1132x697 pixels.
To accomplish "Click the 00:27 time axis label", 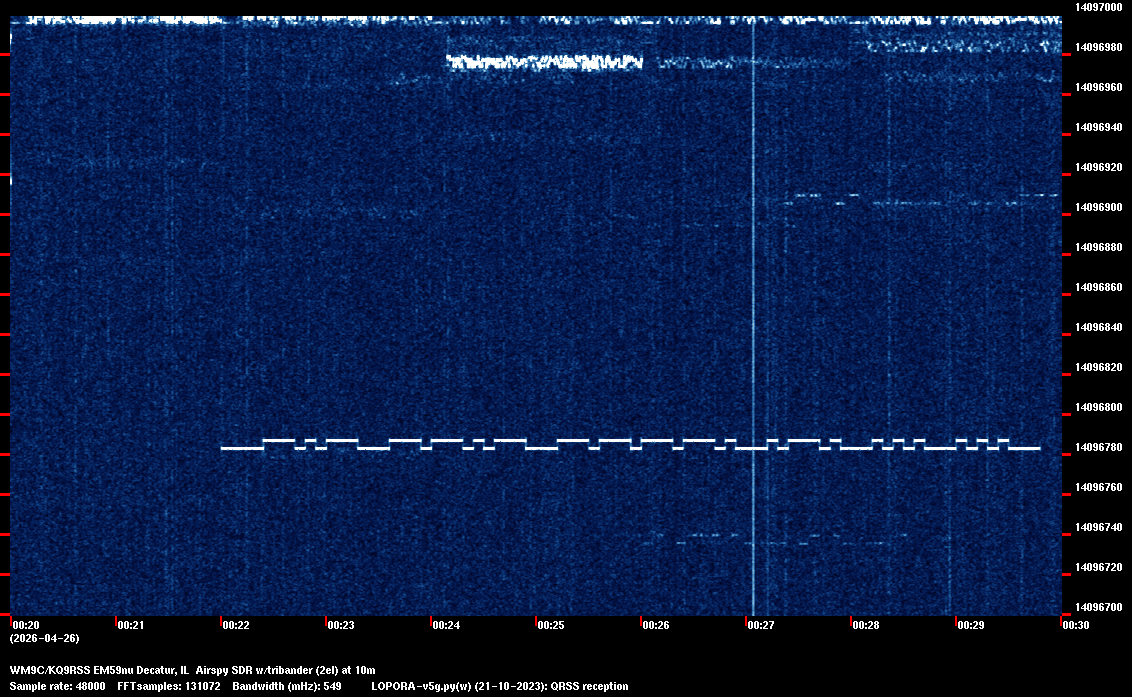I will point(761,625).
